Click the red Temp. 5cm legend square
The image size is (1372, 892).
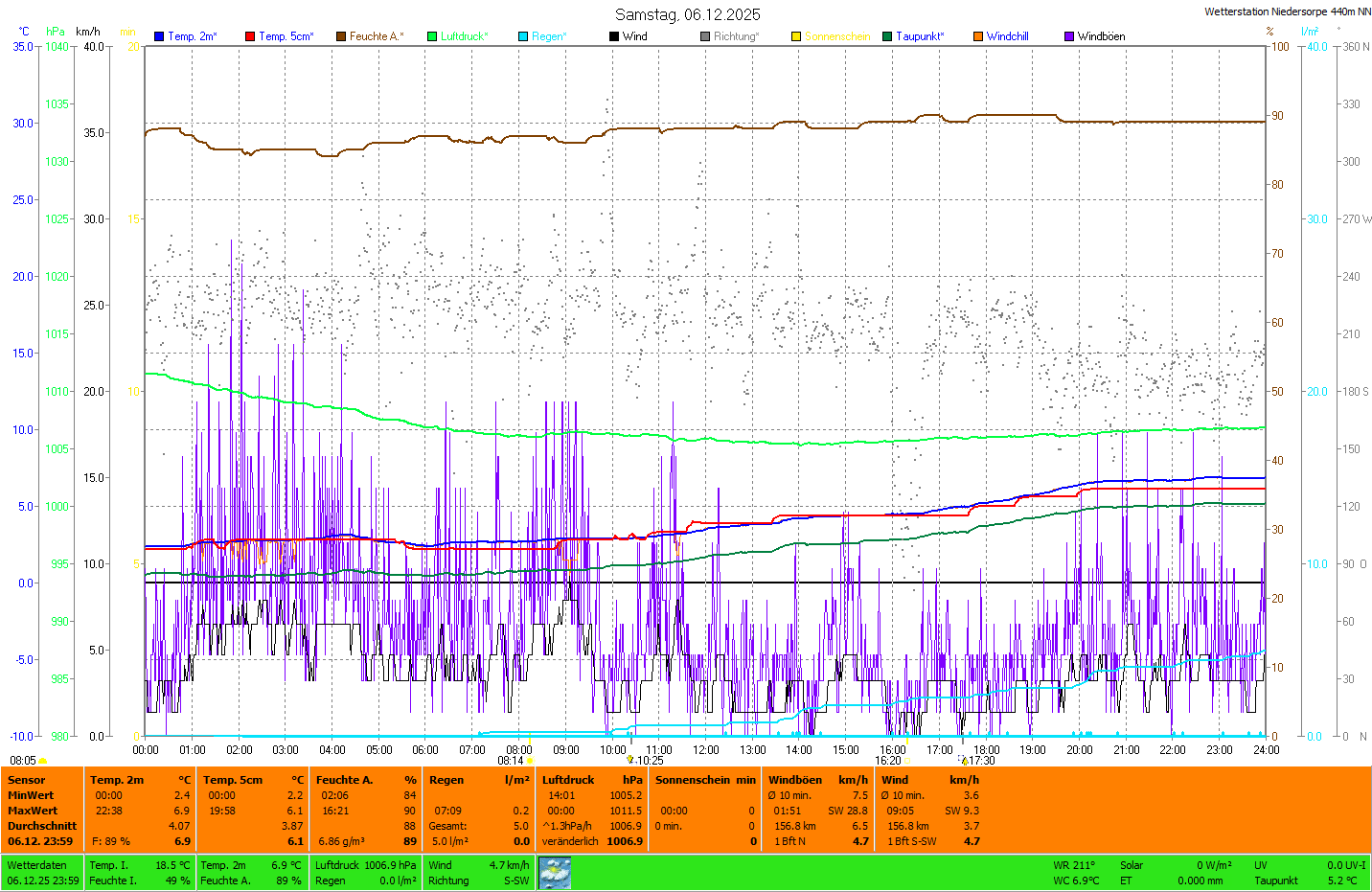click(x=250, y=36)
